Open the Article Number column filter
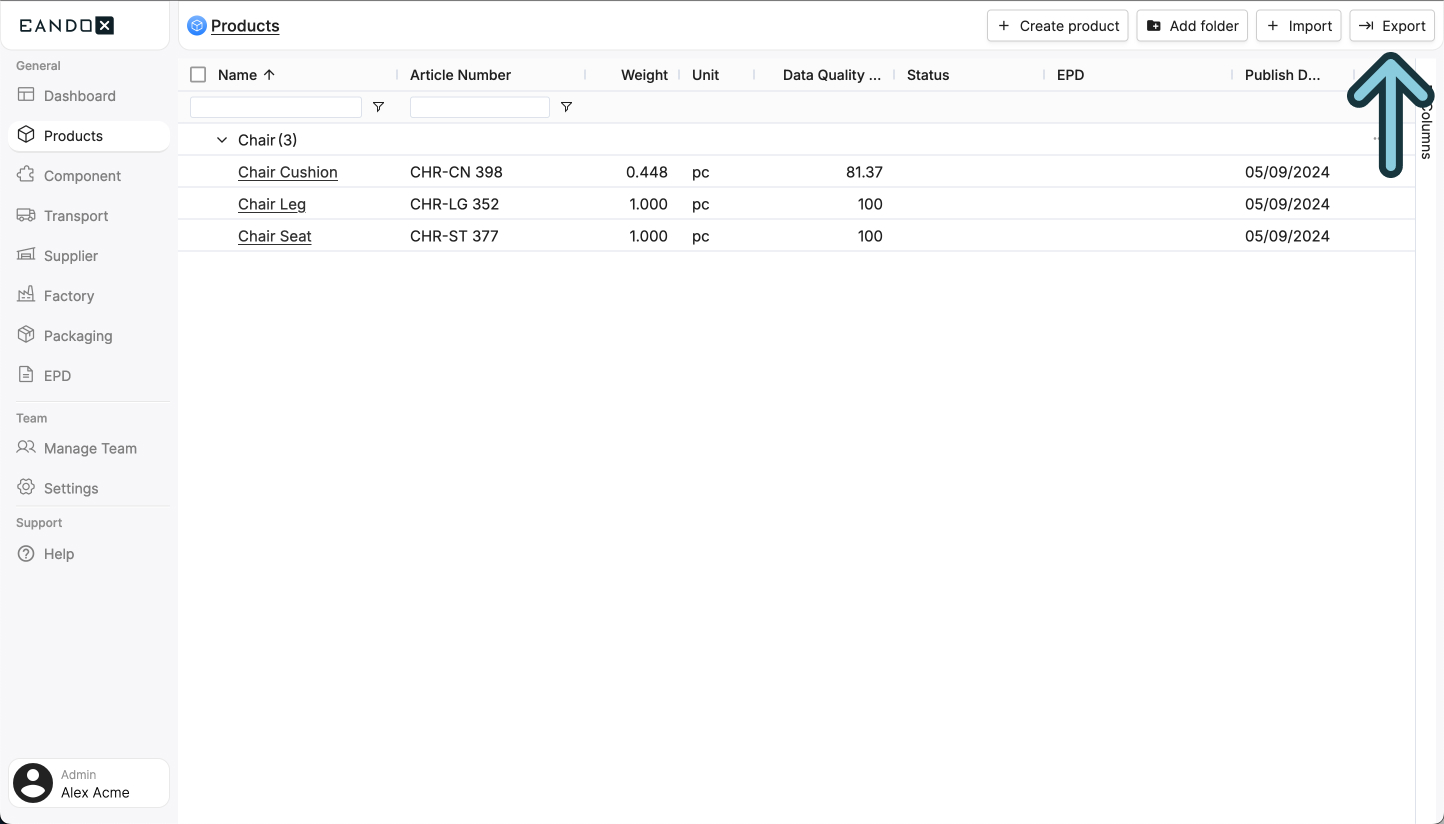This screenshot has width=1444, height=824. 566,106
